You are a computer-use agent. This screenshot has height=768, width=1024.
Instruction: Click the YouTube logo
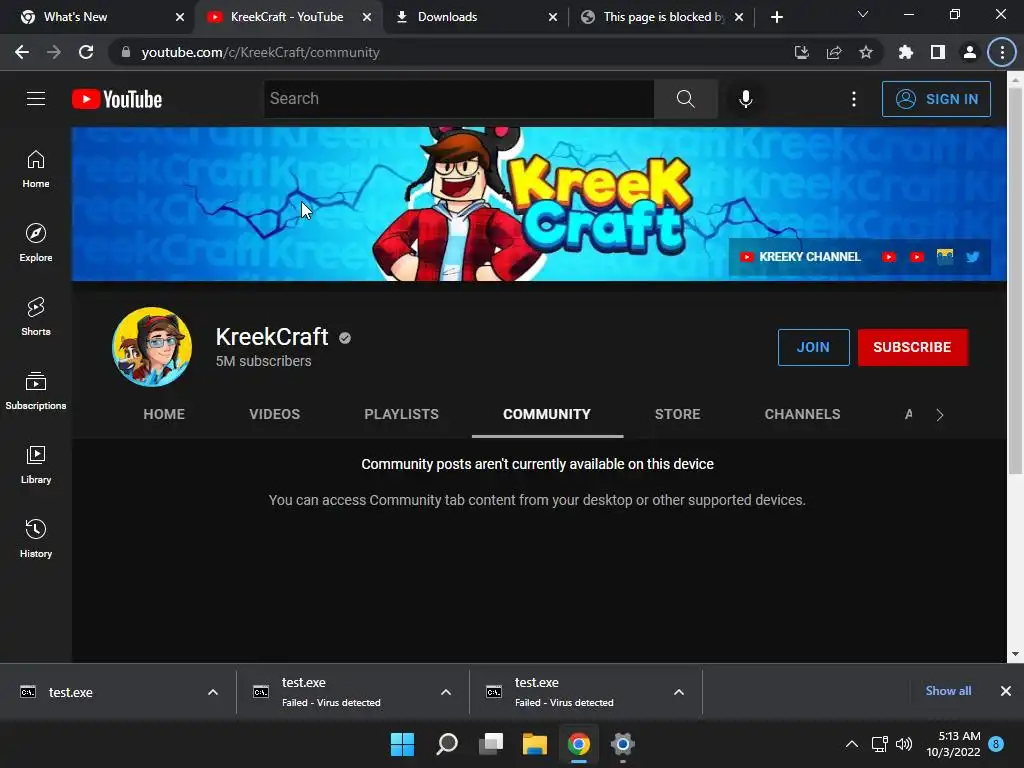pyautogui.click(x=117, y=99)
